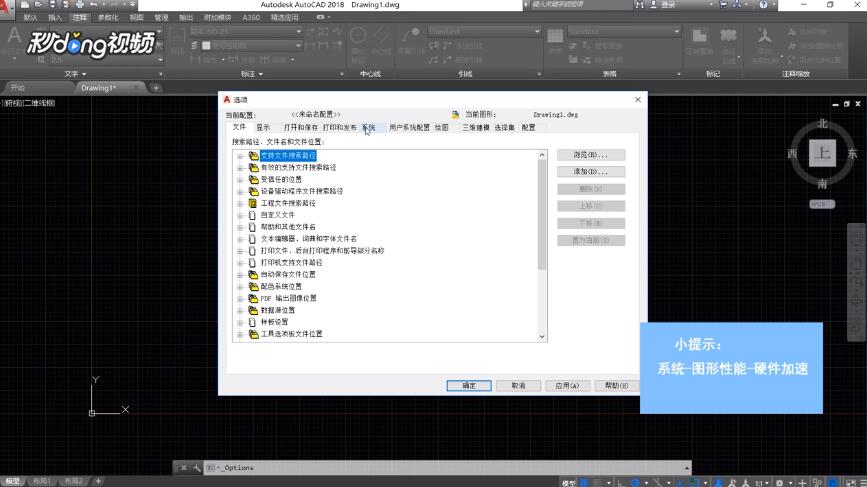Click folder icon of 数据源位置

(253, 310)
